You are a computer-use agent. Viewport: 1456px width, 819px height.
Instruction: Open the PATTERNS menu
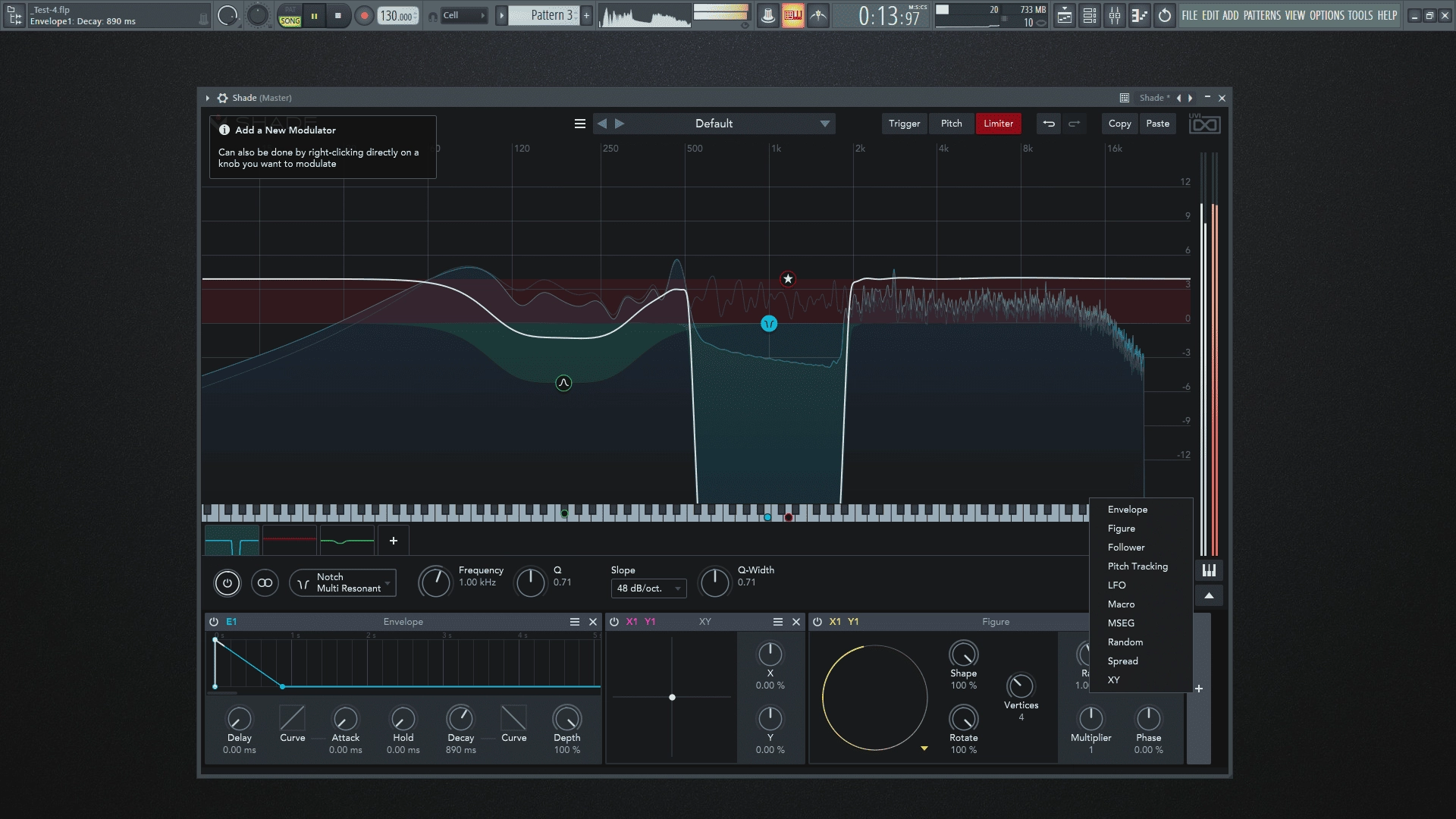[1263, 15]
